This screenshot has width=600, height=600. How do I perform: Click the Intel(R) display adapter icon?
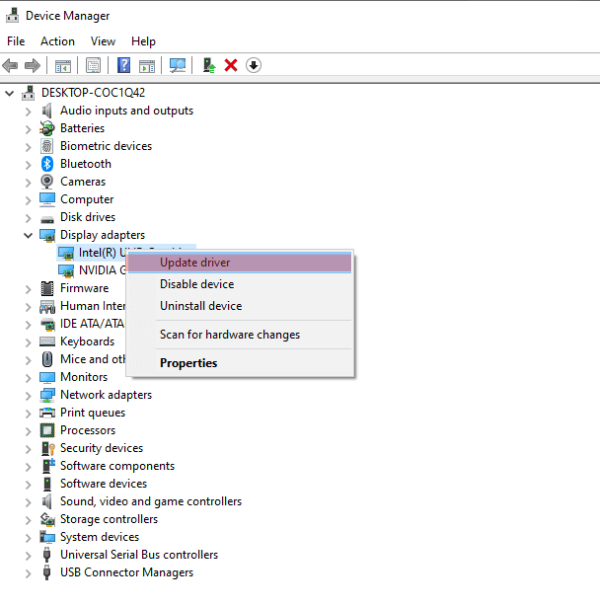(66, 253)
